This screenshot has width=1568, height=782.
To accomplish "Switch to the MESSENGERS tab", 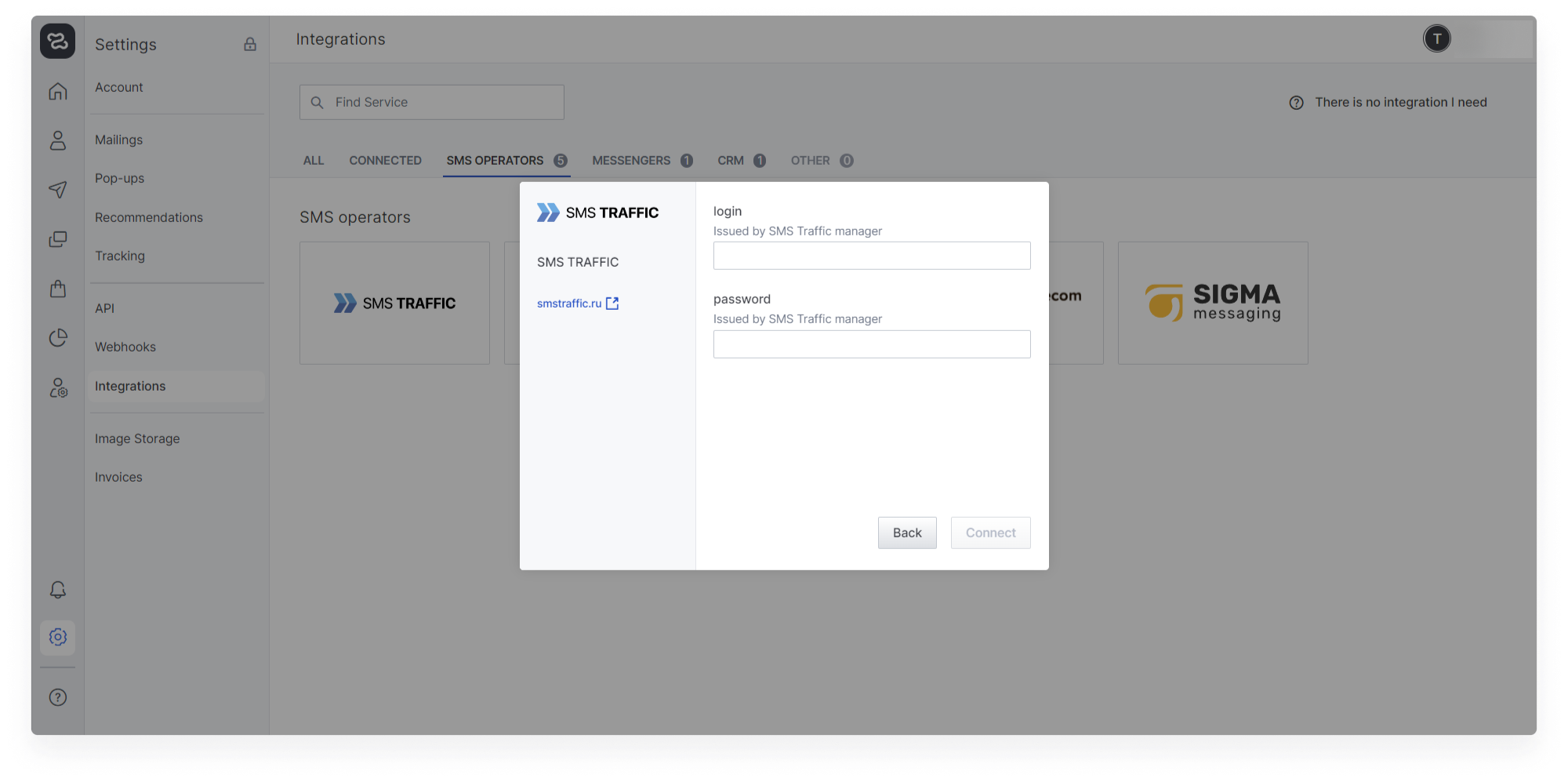I will (x=642, y=161).
